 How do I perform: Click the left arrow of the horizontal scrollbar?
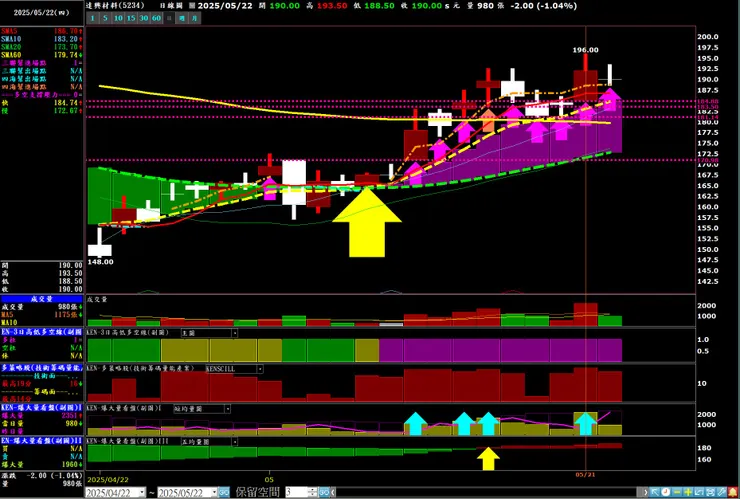(333, 492)
